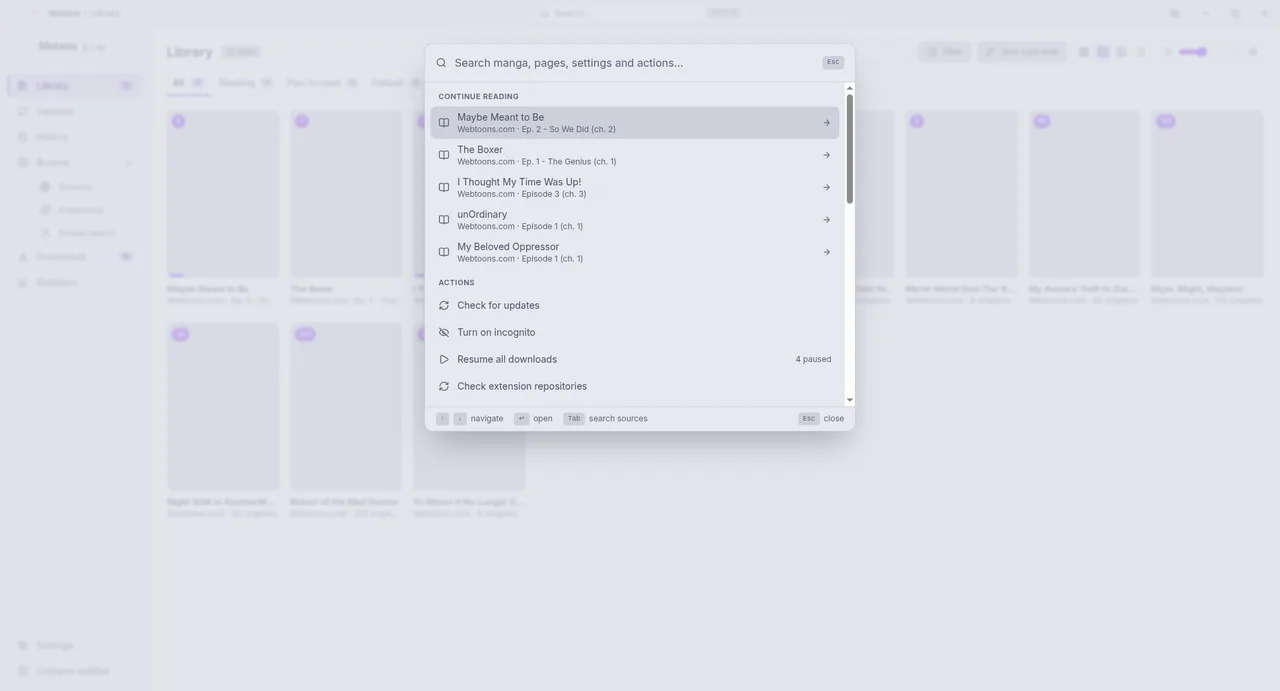Open Statistics in the background sidebar
Screen dimensions: 1280x691
click(x=74, y=283)
